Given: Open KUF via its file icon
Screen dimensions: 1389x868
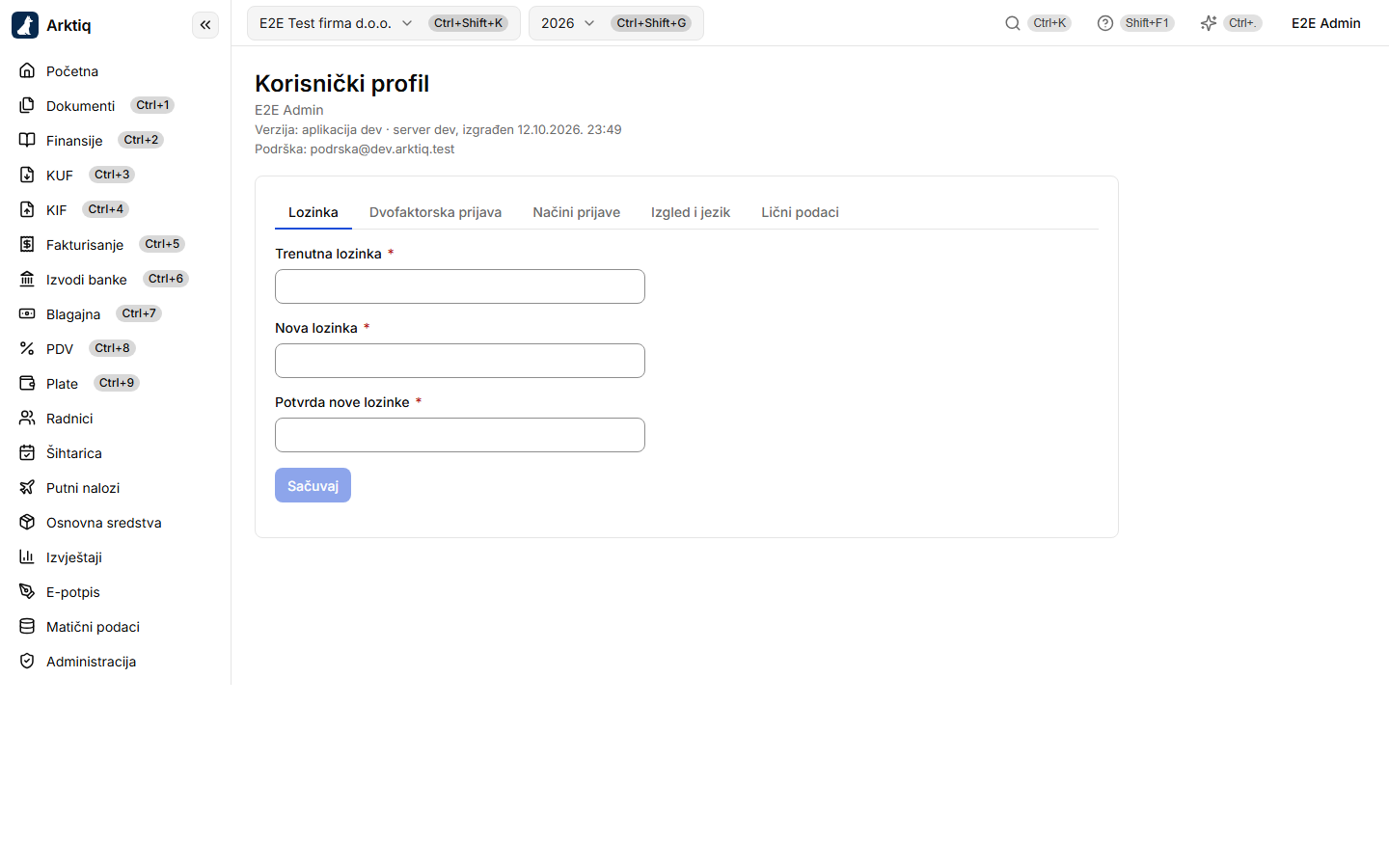Looking at the screenshot, I should (27, 175).
